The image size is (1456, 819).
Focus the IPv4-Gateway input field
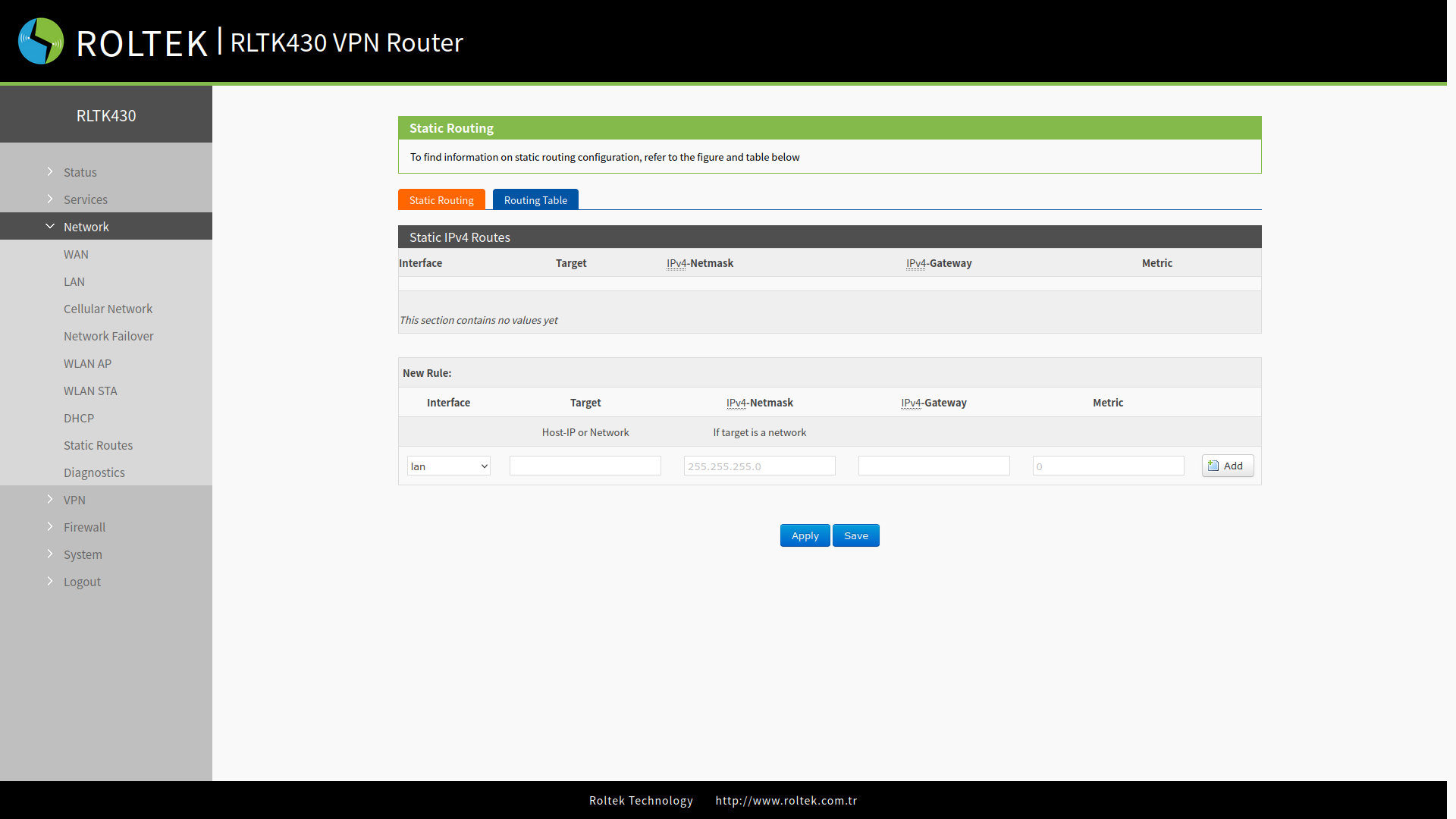934,466
